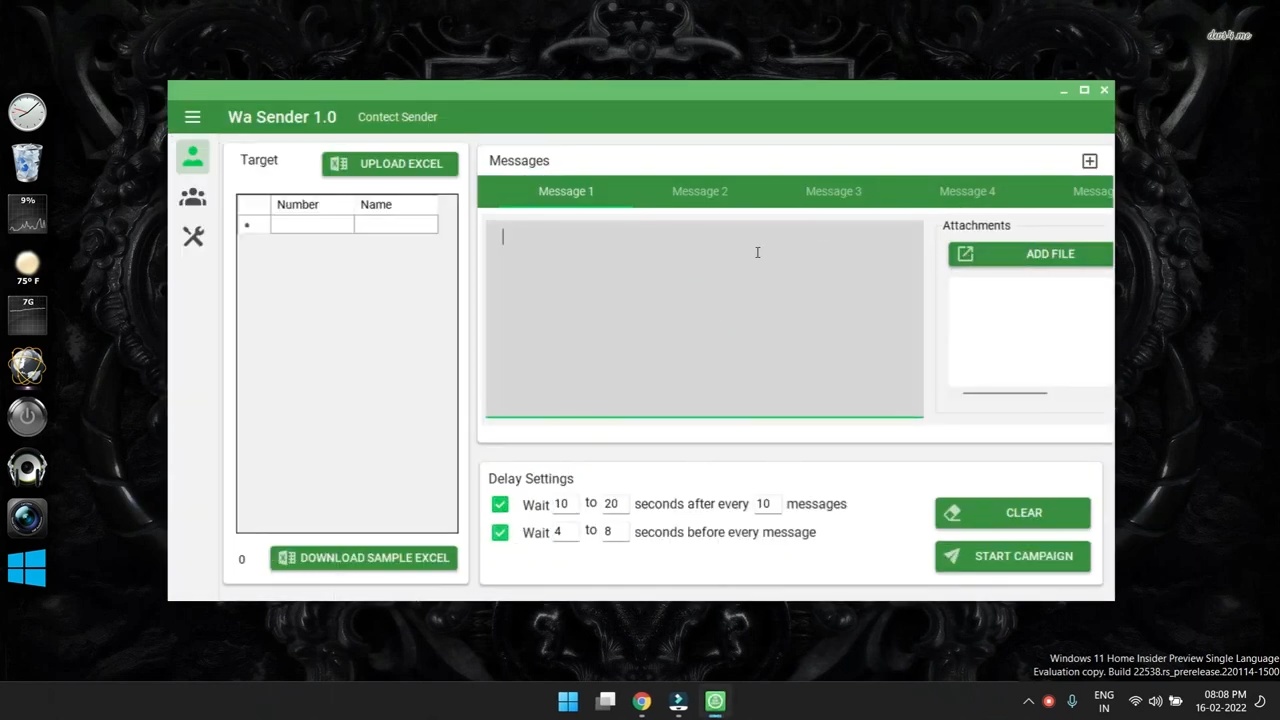Edit the messages count field before 'messages'
Screen dimensions: 1280x720
[x=767, y=505]
